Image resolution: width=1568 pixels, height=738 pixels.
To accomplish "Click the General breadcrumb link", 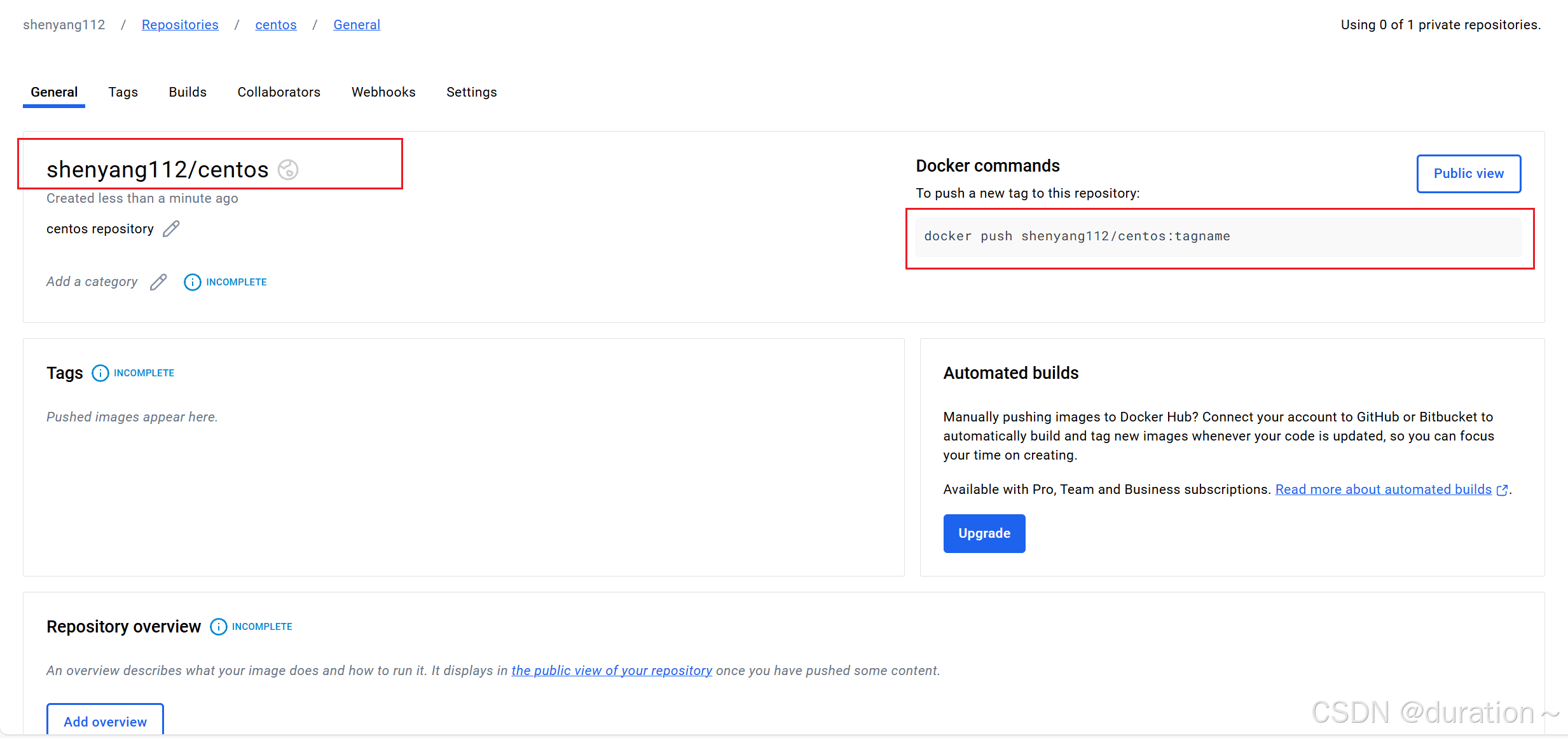I will [x=357, y=25].
